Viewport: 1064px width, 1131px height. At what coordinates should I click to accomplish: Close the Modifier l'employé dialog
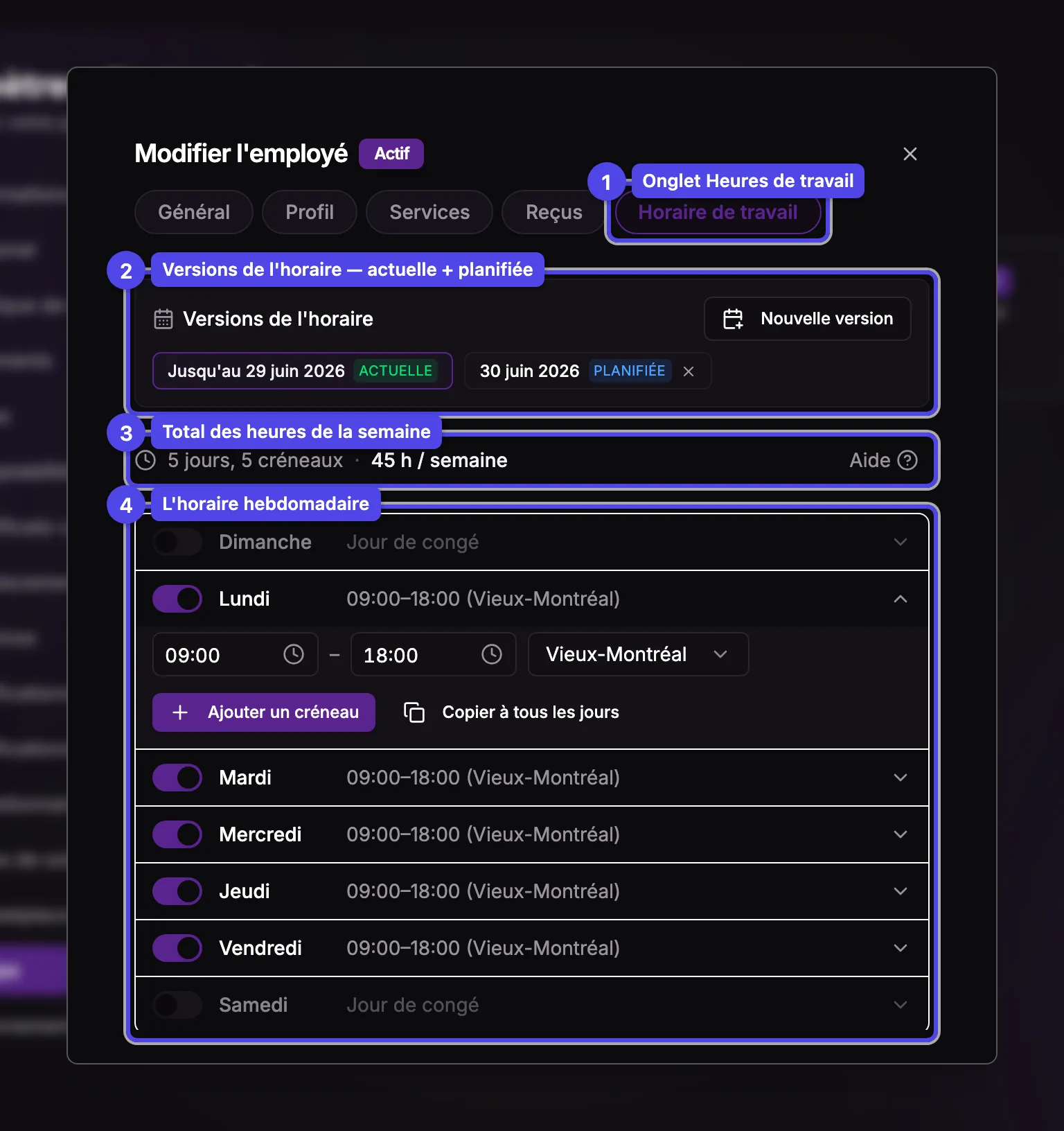point(910,154)
